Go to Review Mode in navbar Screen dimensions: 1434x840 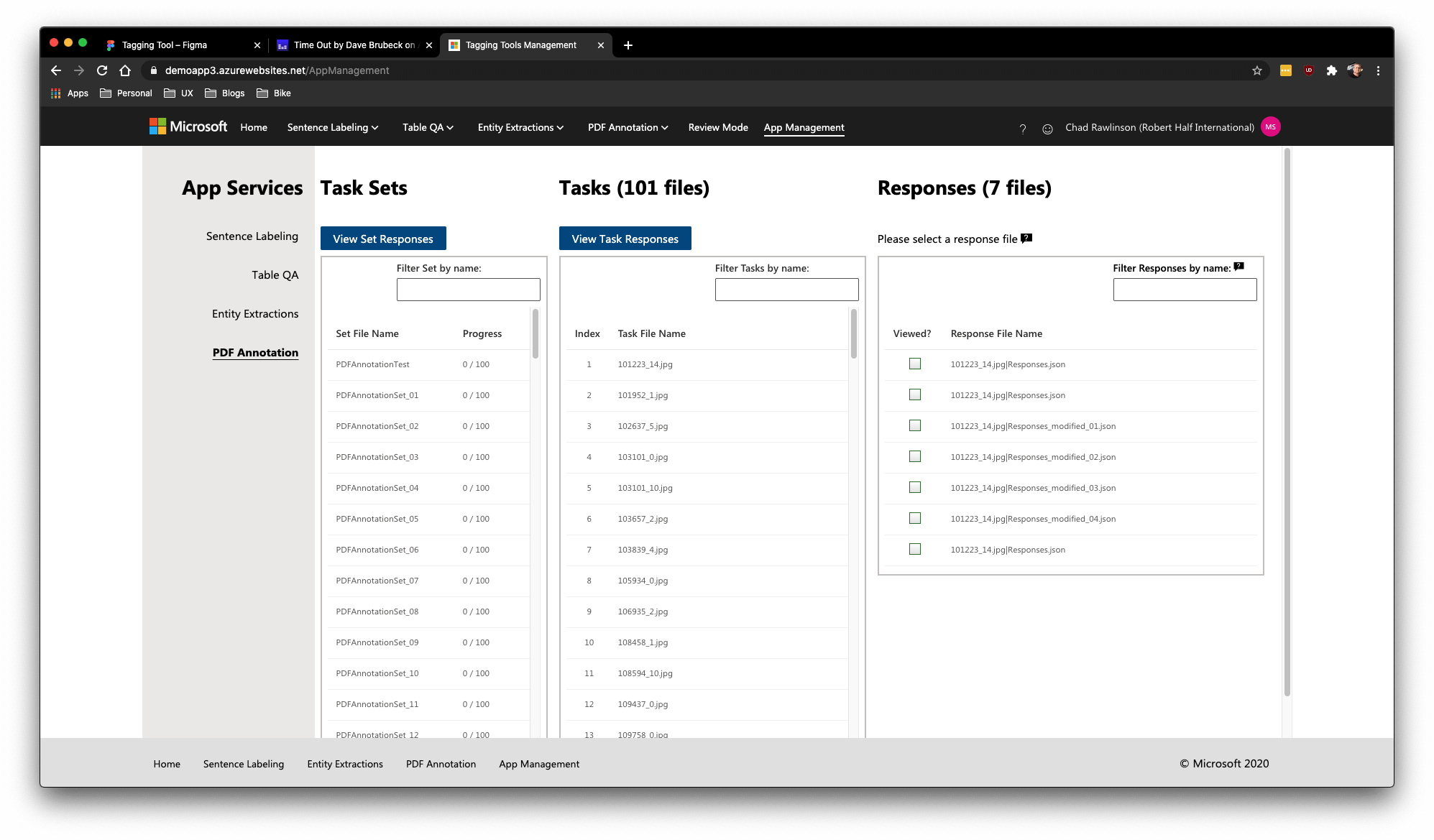pos(717,127)
